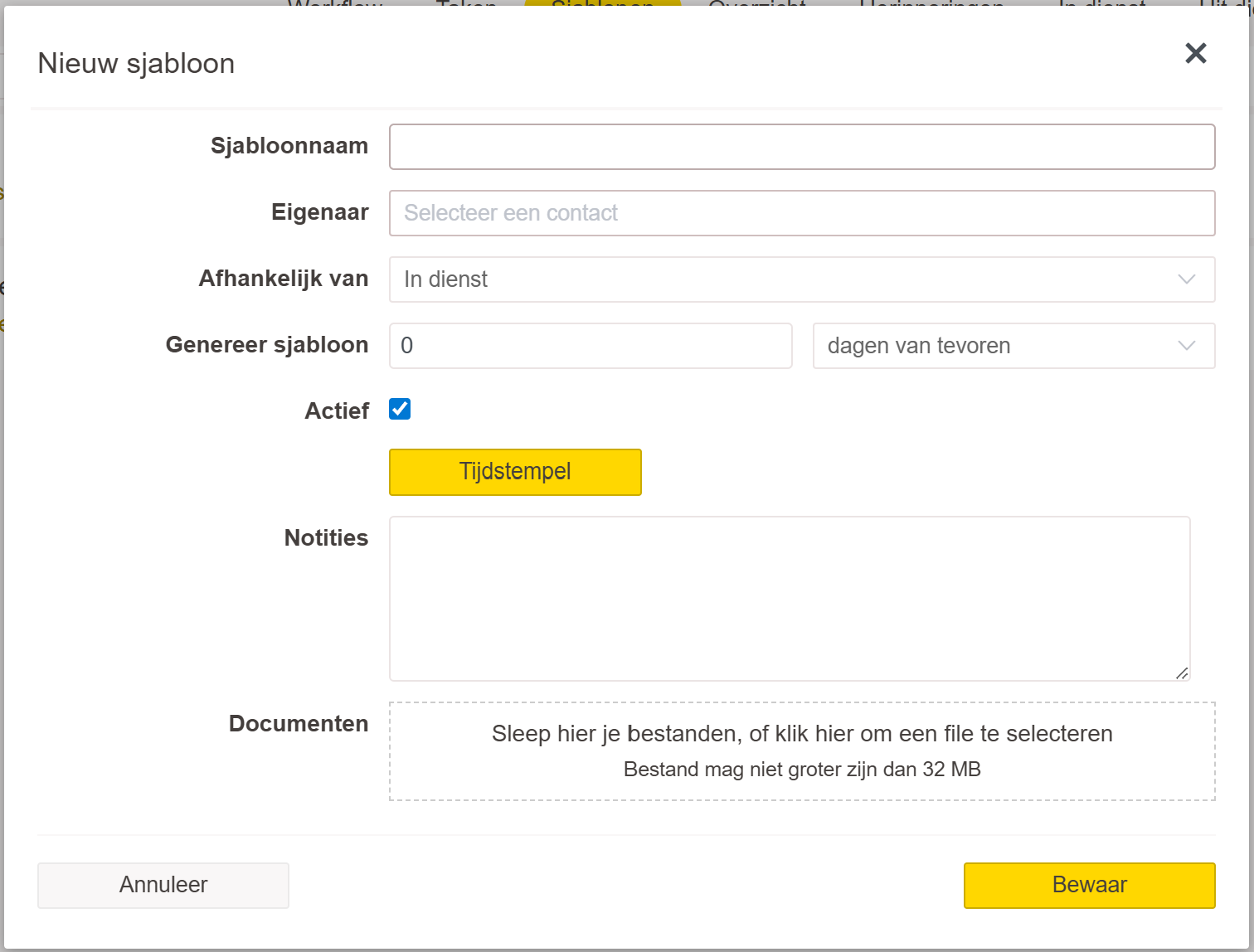Close the Nieuw sjabloon dialog

coord(1195,54)
